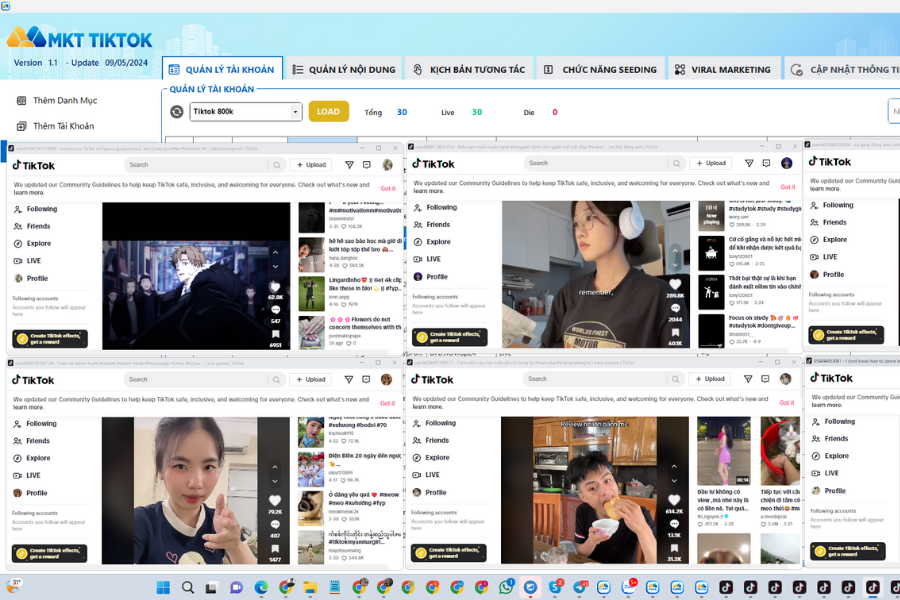The width and height of the screenshot is (900, 600).
Task: Open the CẬP NHẬT THÔNG TIN tab
Action: click(841, 69)
